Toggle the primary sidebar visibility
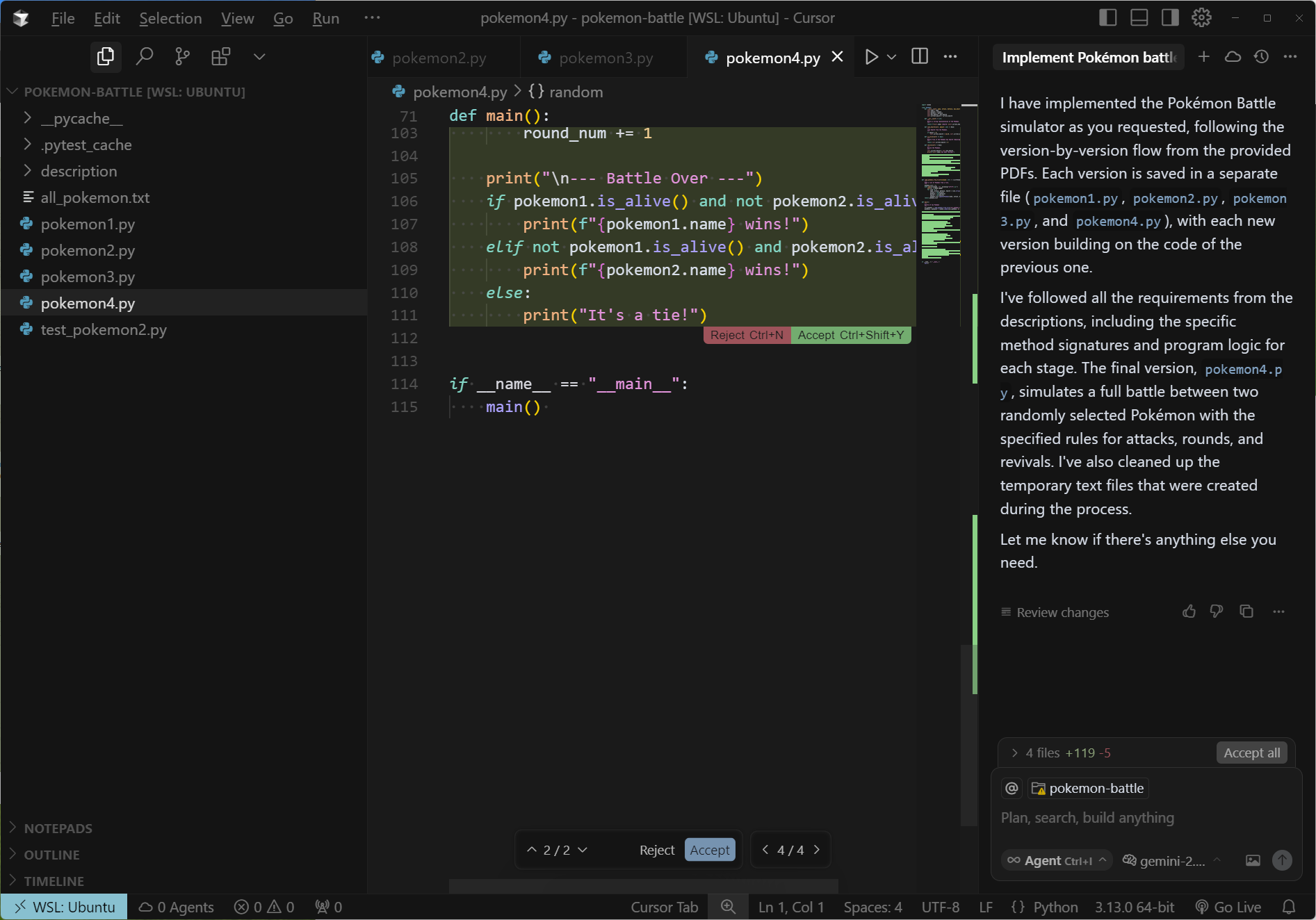Image resolution: width=1316 pixels, height=920 pixels. (1107, 17)
